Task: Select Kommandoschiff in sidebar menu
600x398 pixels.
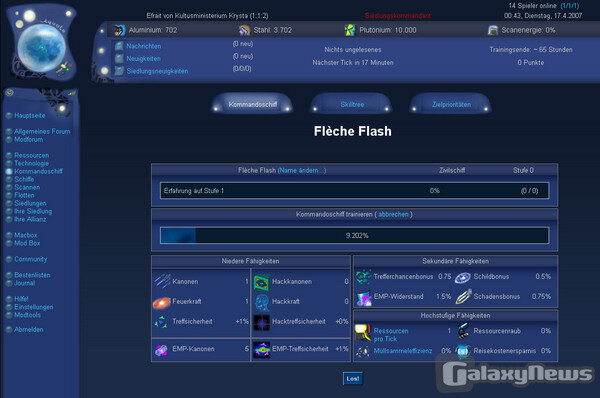Action: tap(38, 171)
